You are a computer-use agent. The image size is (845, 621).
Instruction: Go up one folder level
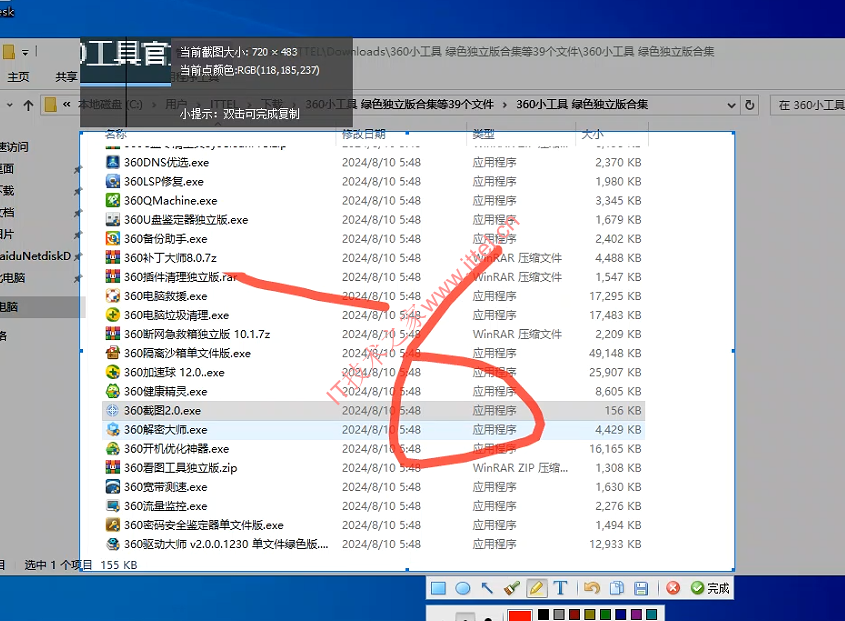click(x=29, y=105)
